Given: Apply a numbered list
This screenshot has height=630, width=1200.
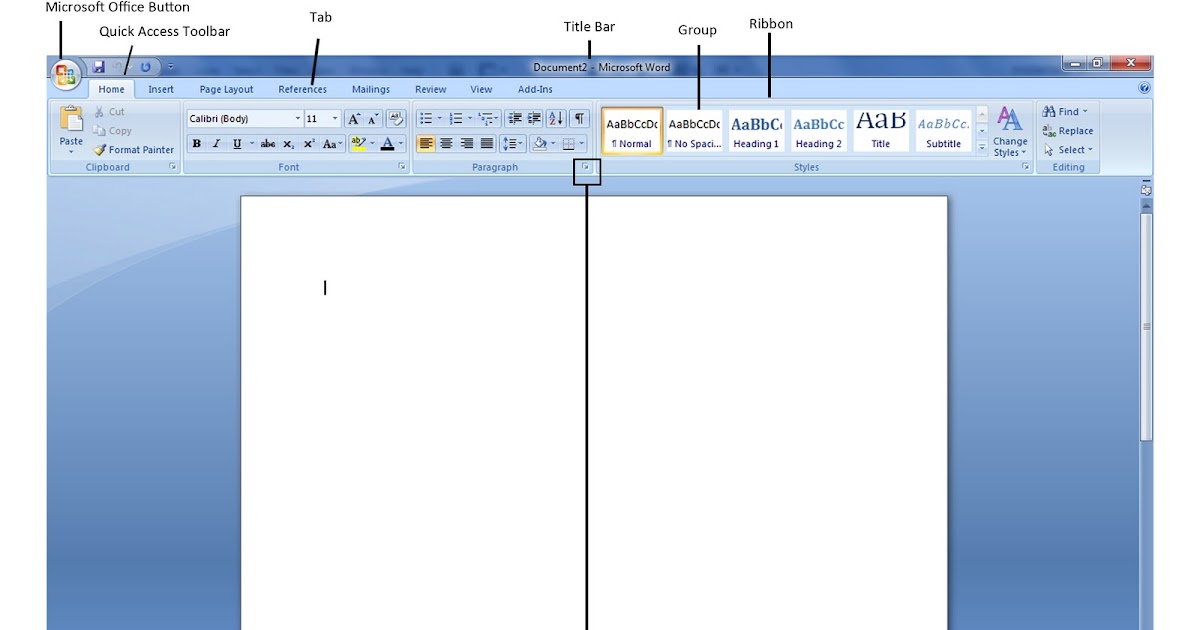Looking at the screenshot, I should tap(456, 118).
